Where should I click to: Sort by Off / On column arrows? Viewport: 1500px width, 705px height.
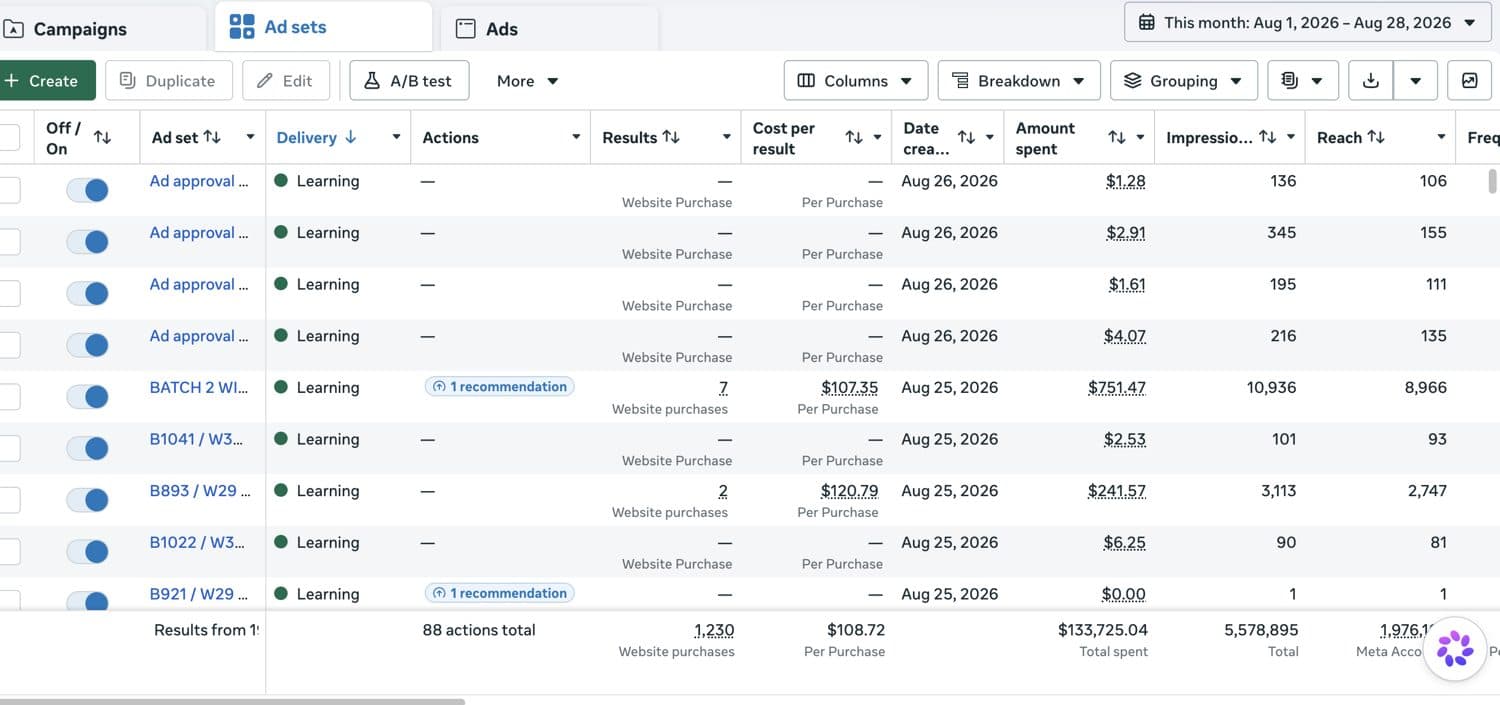(102, 137)
